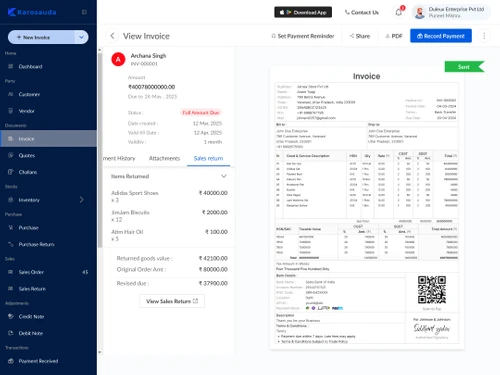This screenshot has width=500, height=375.
Task: Click the green Sent ribbon
Action: click(464, 67)
